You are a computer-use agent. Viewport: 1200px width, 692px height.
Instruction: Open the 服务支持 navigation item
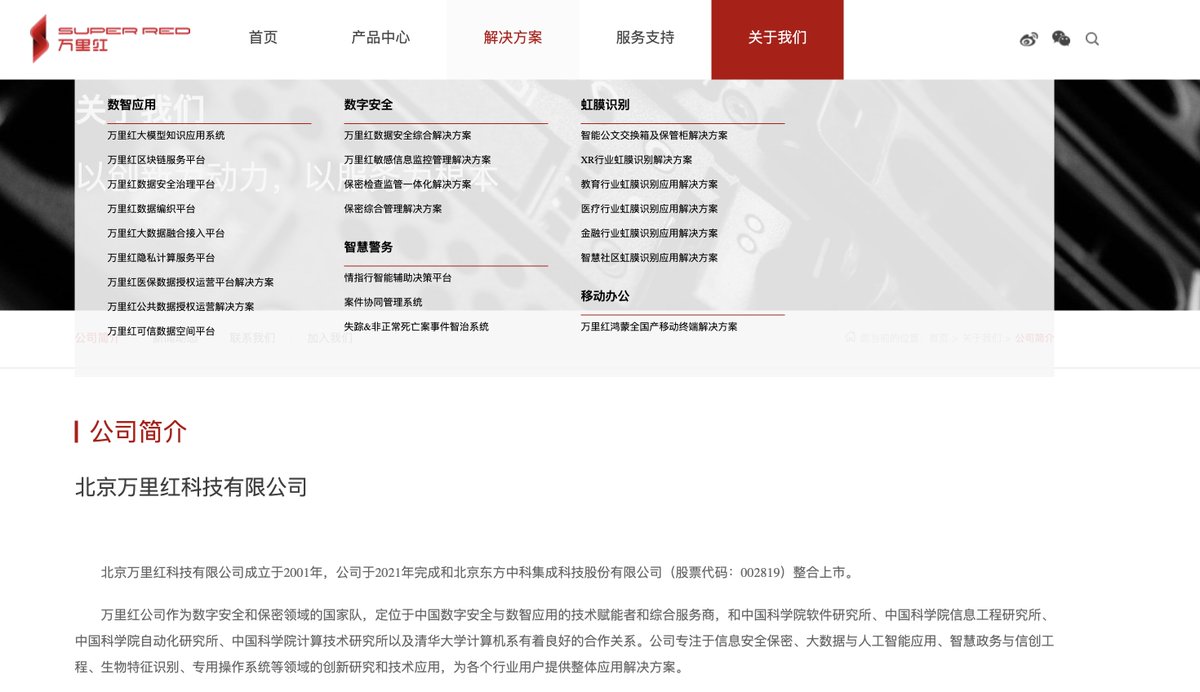coord(645,38)
